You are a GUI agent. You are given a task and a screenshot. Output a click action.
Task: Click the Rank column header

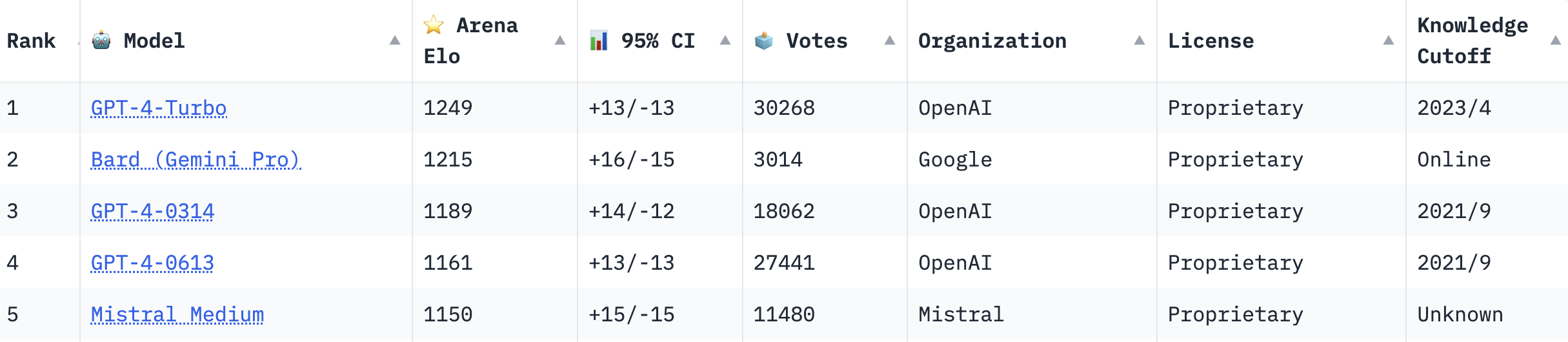pyautogui.click(x=32, y=41)
